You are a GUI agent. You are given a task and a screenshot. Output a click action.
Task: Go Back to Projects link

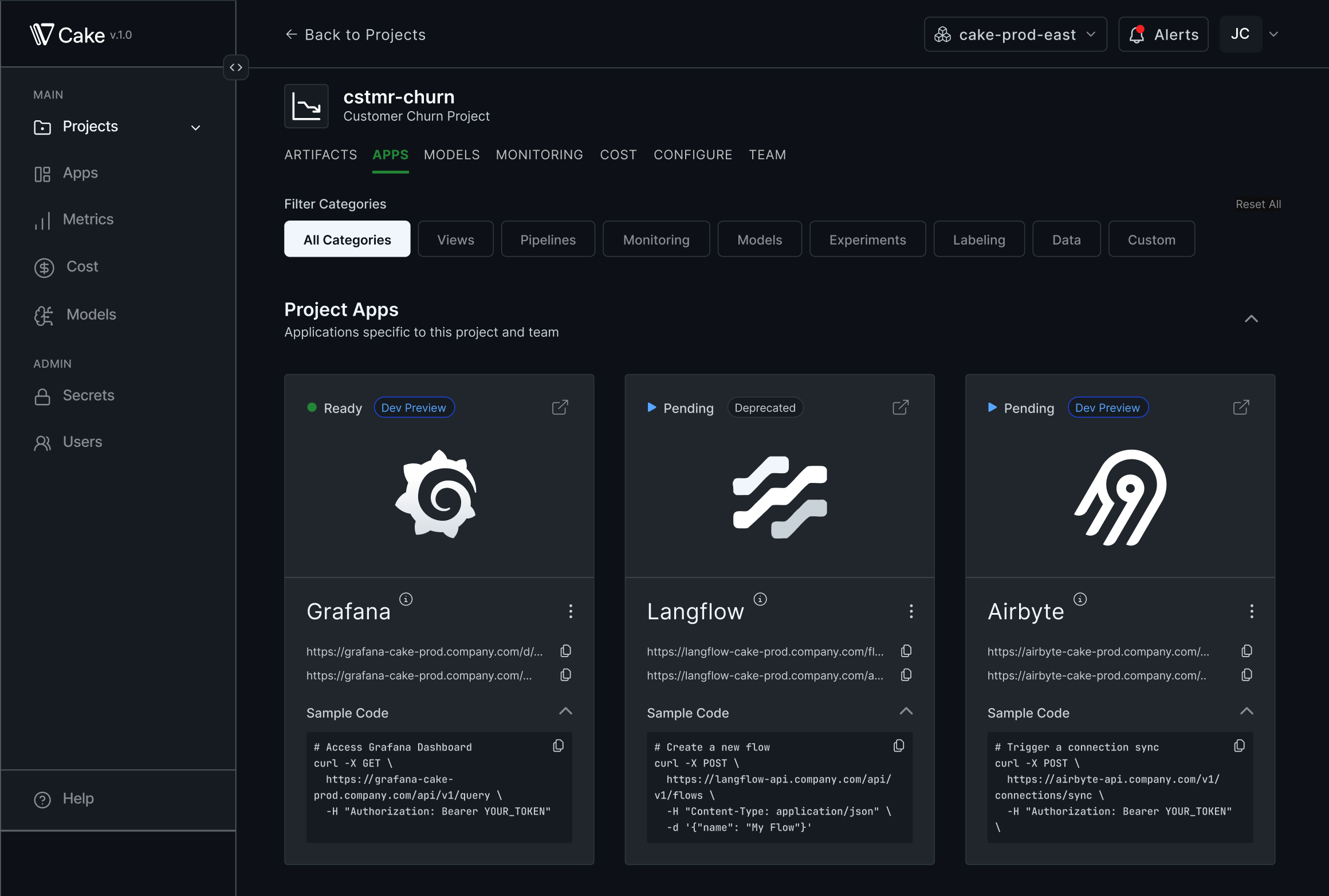click(355, 34)
